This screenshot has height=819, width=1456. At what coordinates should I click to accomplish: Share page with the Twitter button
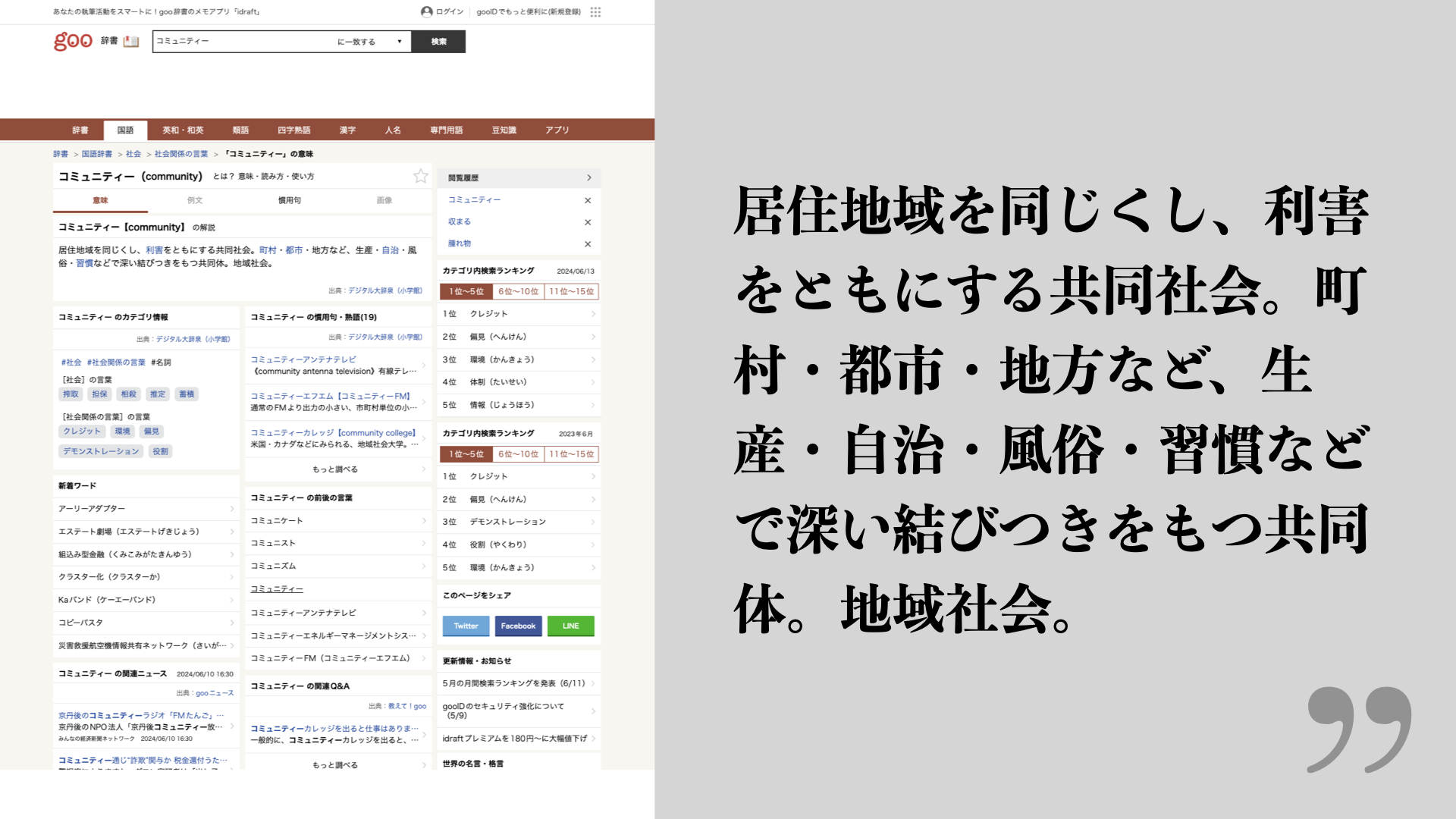[x=466, y=626]
